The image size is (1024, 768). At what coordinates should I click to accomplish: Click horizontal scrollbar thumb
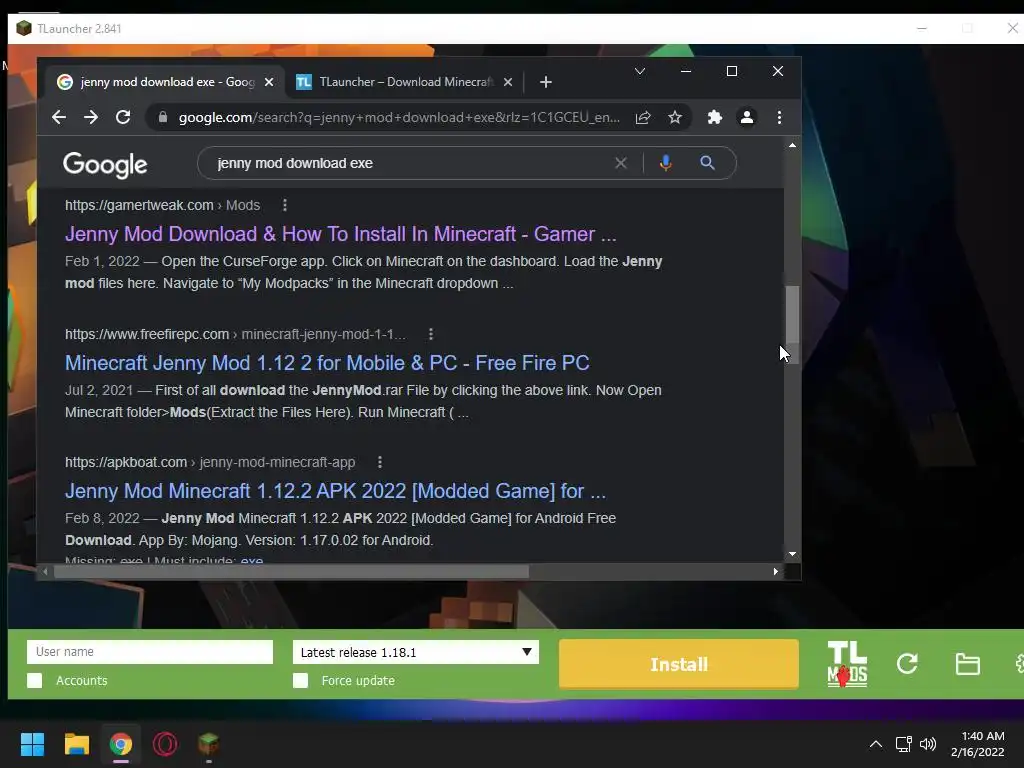pyautogui.click(x=291, y=571)
